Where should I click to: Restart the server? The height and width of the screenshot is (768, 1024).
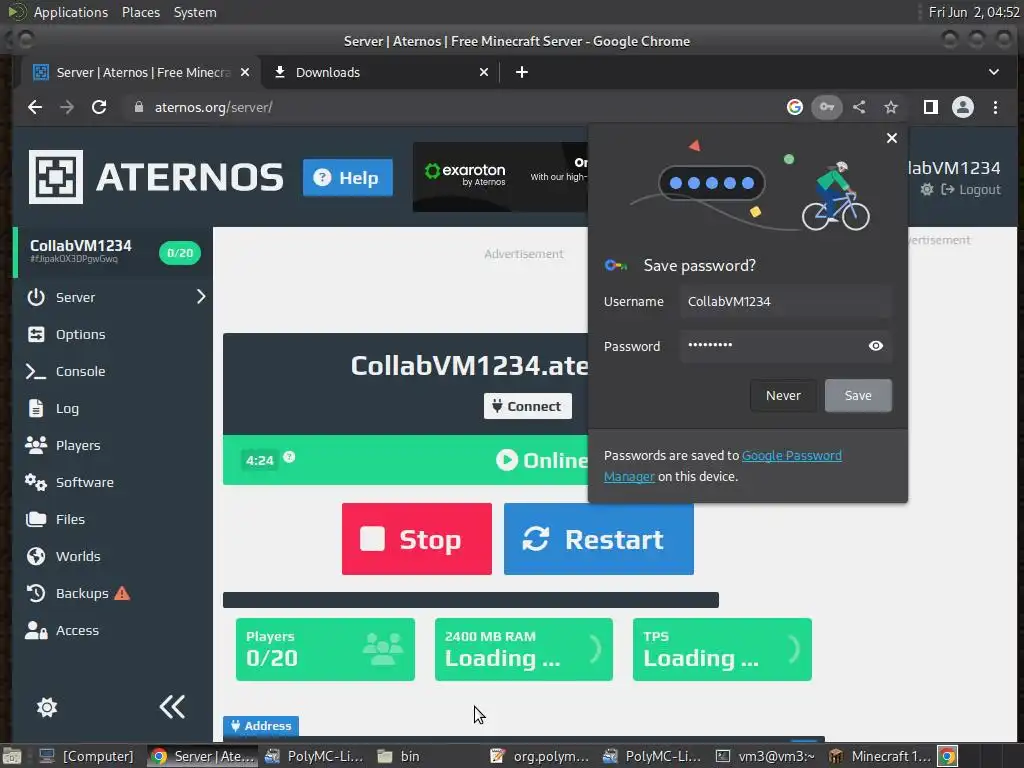coord(598,539)
